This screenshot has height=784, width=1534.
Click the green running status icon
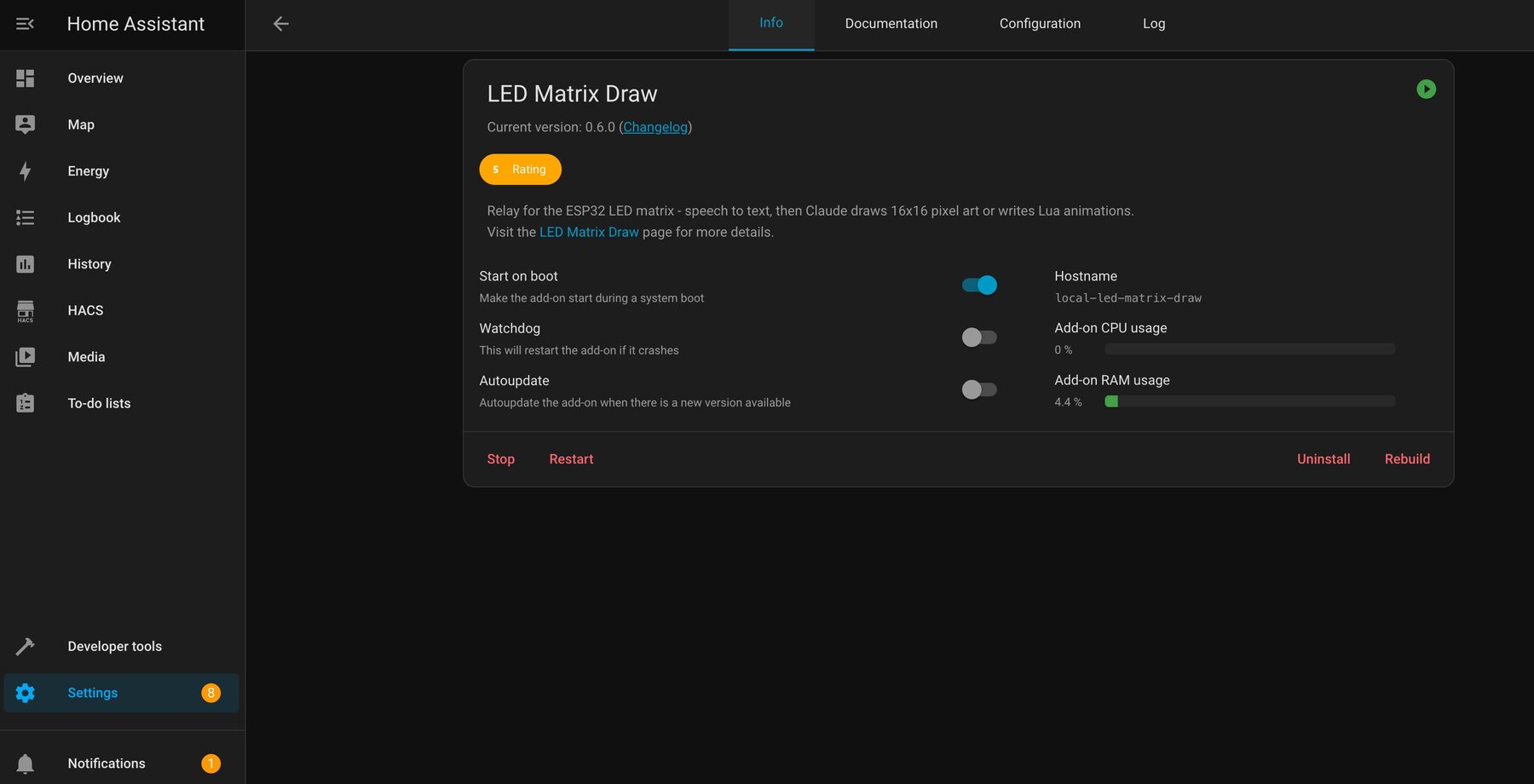(1426, 89)
